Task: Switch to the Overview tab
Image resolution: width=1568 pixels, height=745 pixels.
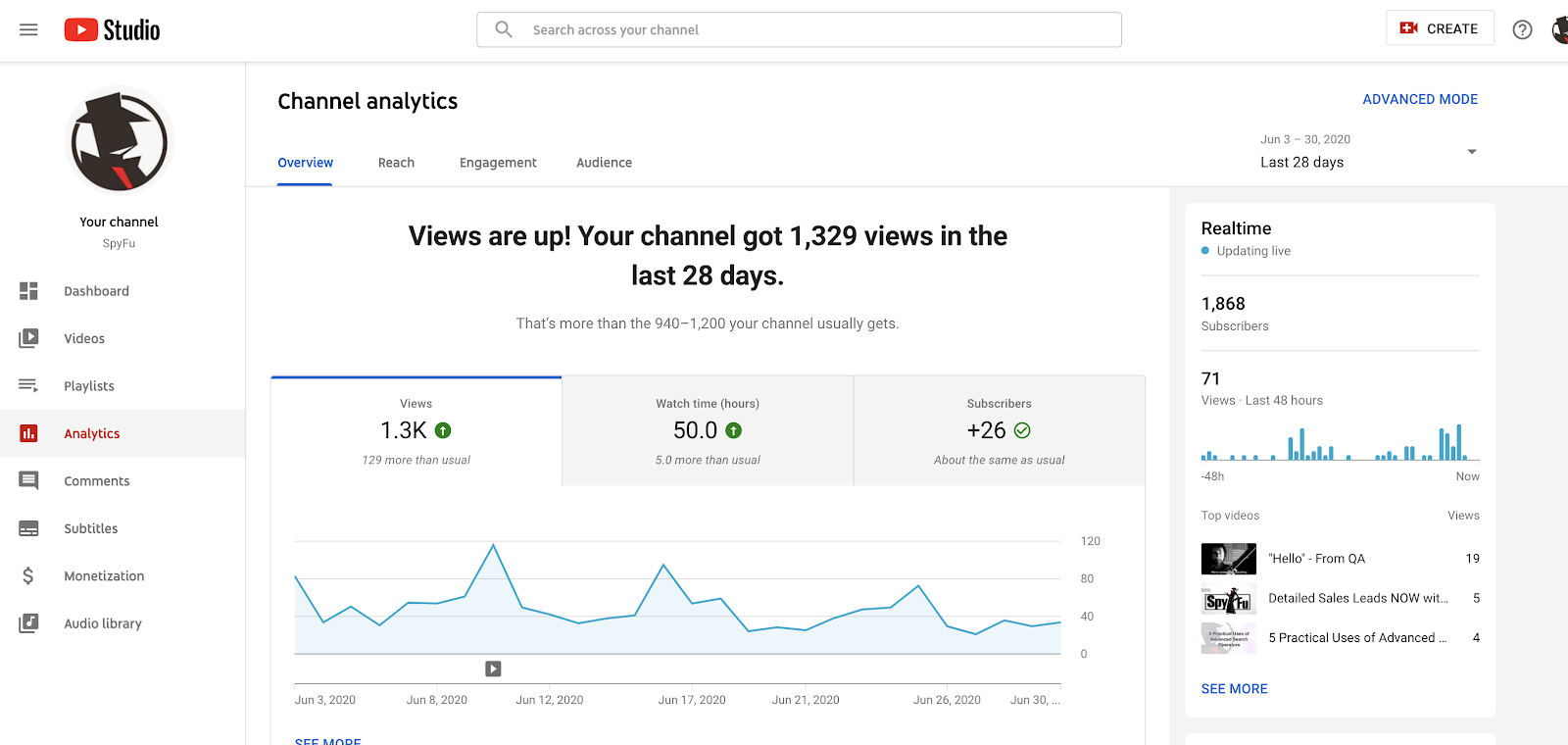Action: [305, 163]
